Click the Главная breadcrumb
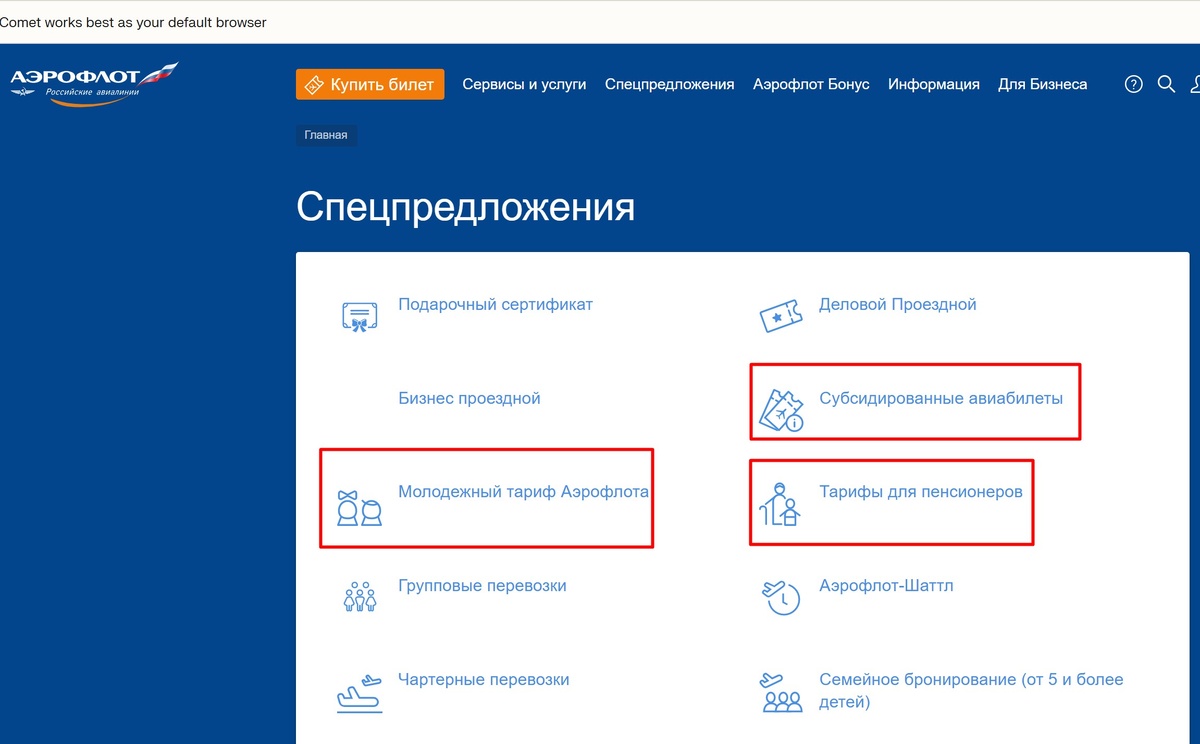 click(326, 135)
